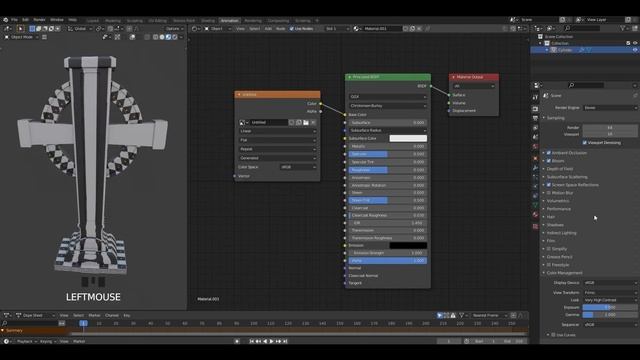Enable Simplify checkbox

(549, 249)
